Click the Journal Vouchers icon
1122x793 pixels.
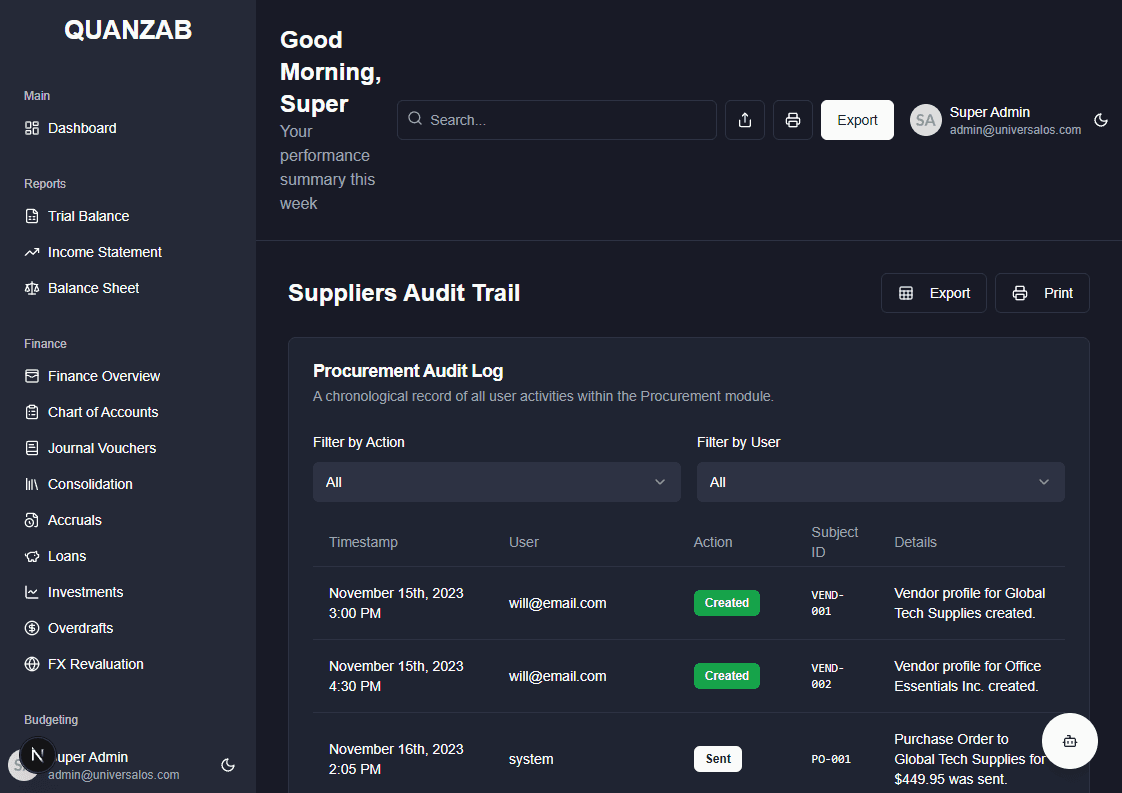[31, 448]
